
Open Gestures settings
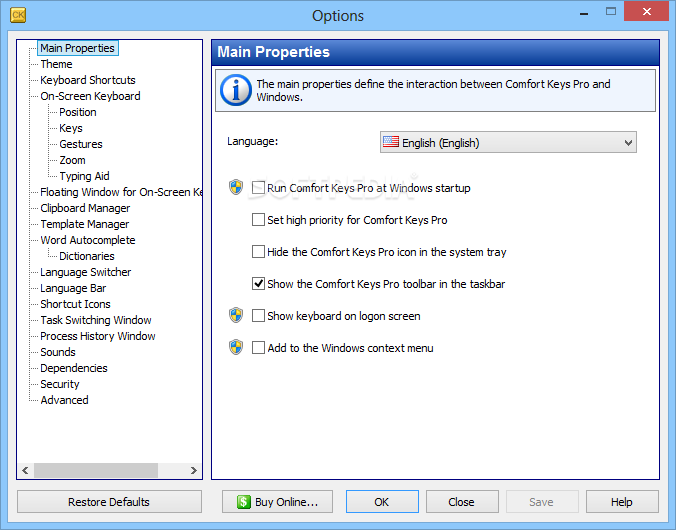(x=81, y=144)
